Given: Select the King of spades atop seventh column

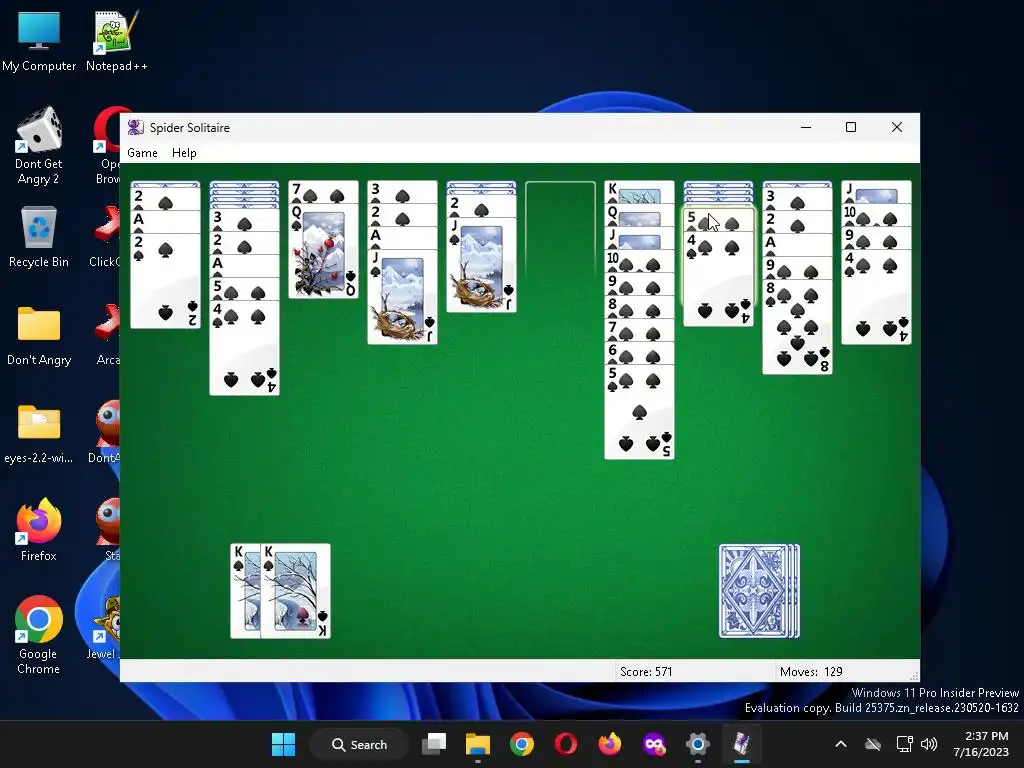Looking at the screenshot, I should (639, 192).
